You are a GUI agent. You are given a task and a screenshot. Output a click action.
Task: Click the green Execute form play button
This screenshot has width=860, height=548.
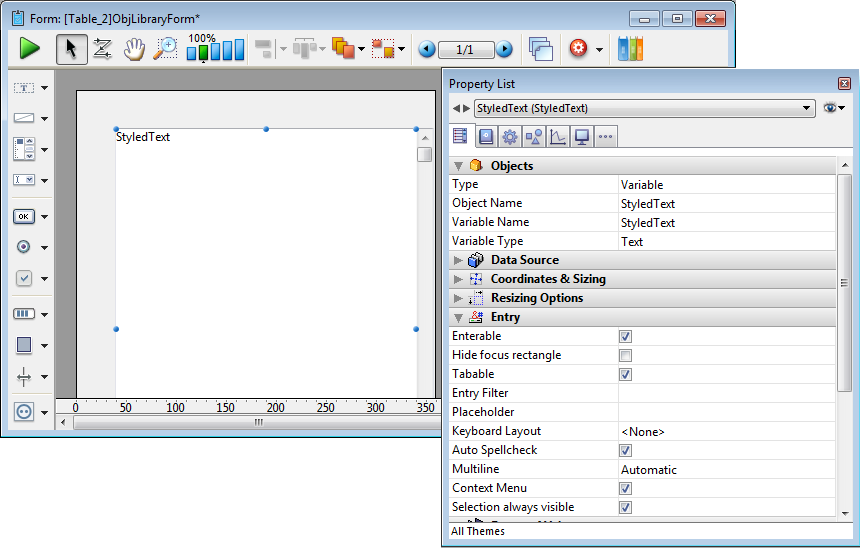pos(29,48)
